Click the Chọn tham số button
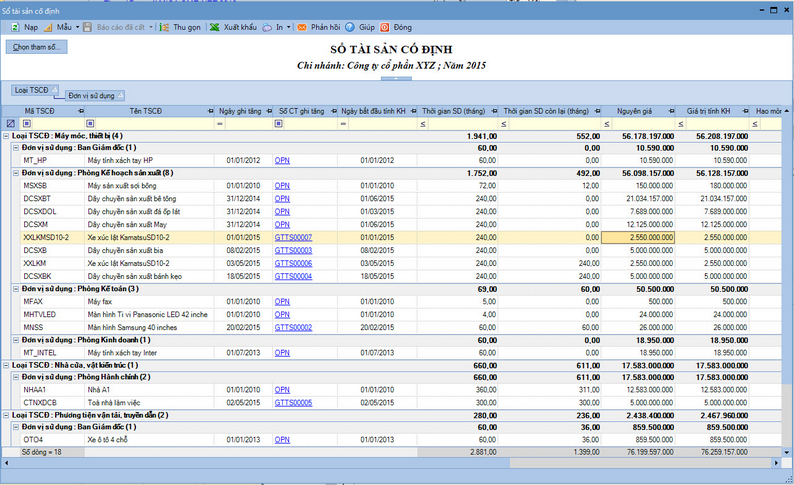The height and width of the screenshot is (485, 794). (36, 47)
